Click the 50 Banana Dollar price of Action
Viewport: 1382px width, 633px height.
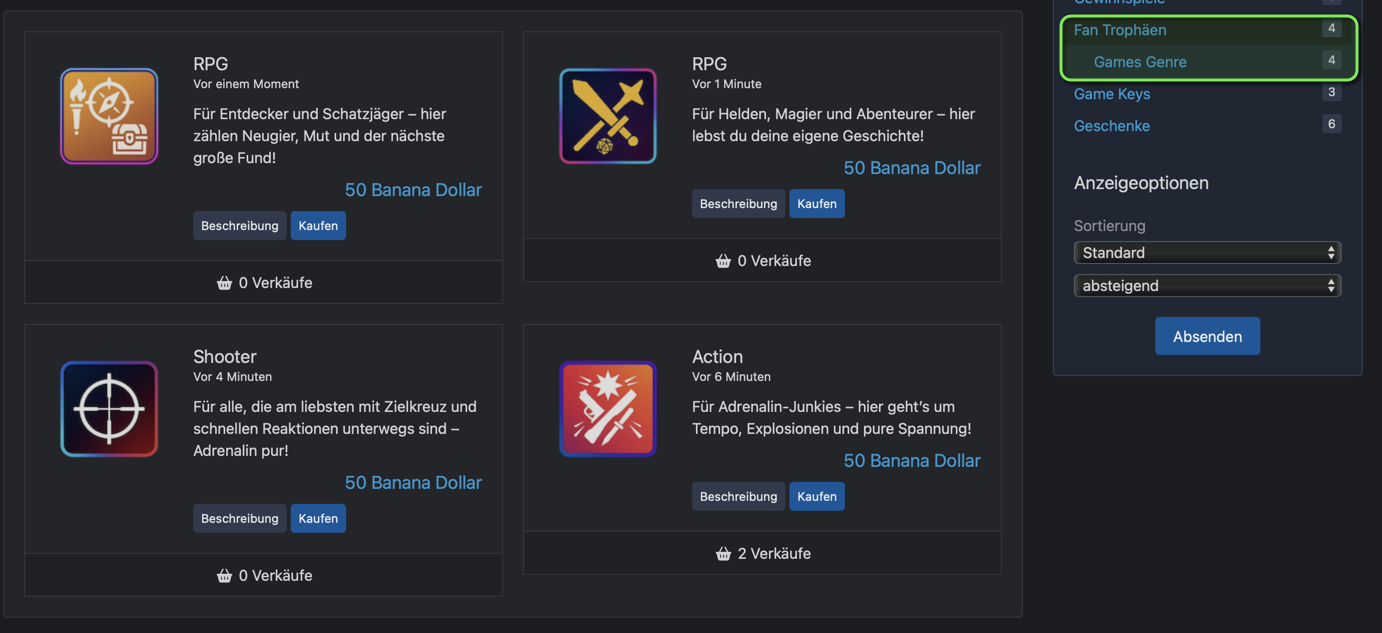912,461
